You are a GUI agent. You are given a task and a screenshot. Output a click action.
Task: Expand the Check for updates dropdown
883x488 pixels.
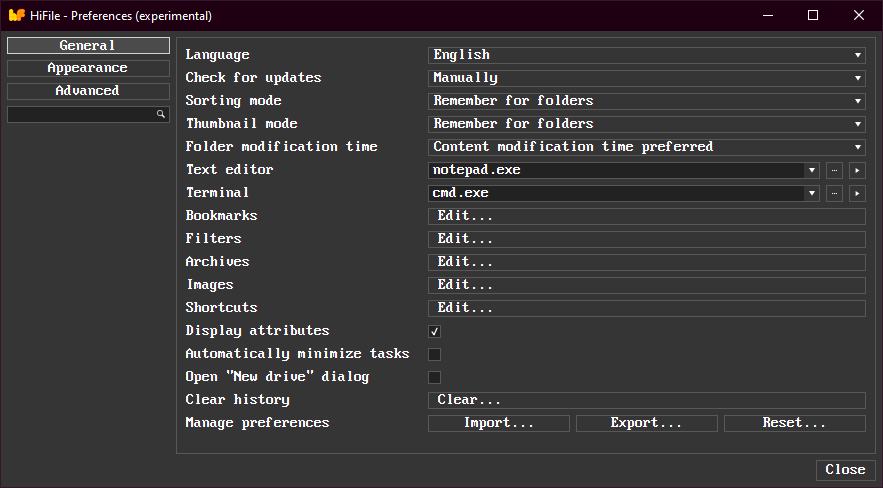pyautogui.click(x=646, y=78)
